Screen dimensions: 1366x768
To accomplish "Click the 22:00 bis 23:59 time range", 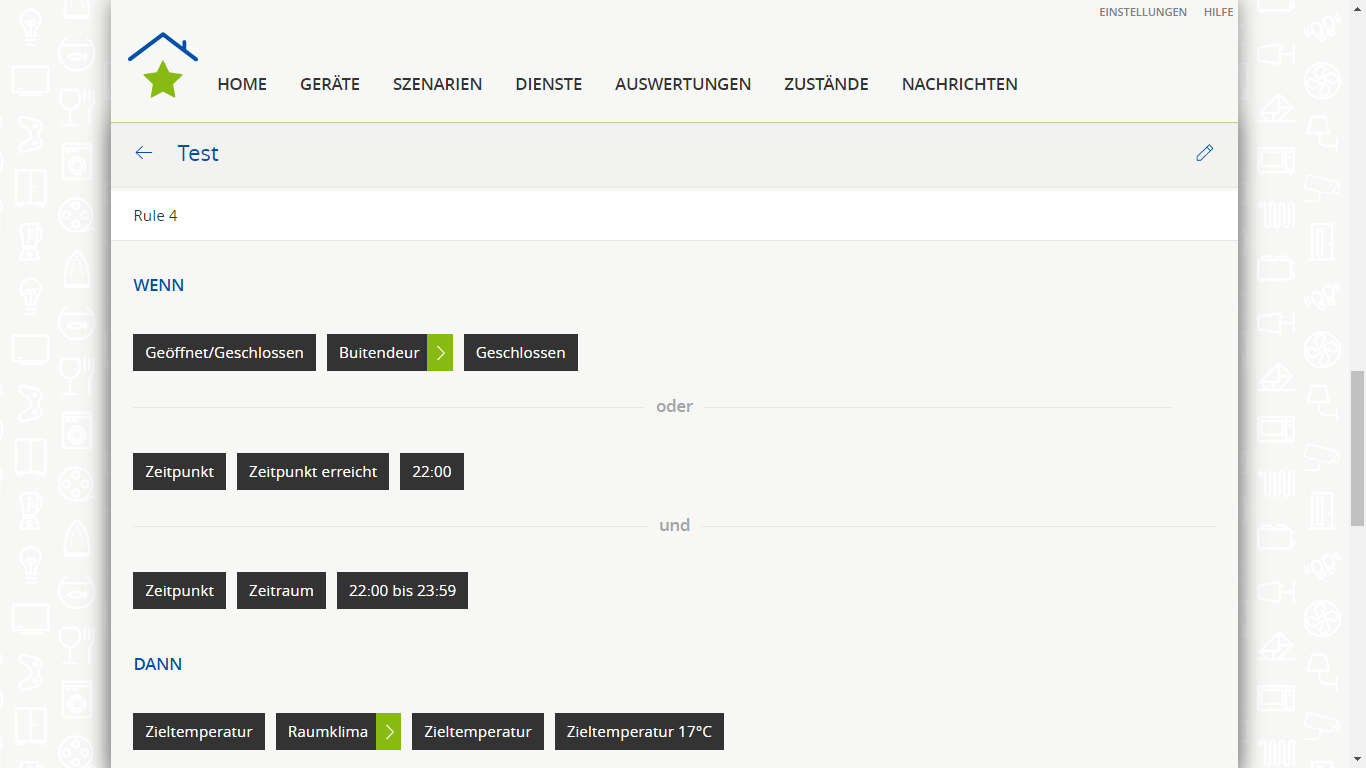I will tap(402, 591).
